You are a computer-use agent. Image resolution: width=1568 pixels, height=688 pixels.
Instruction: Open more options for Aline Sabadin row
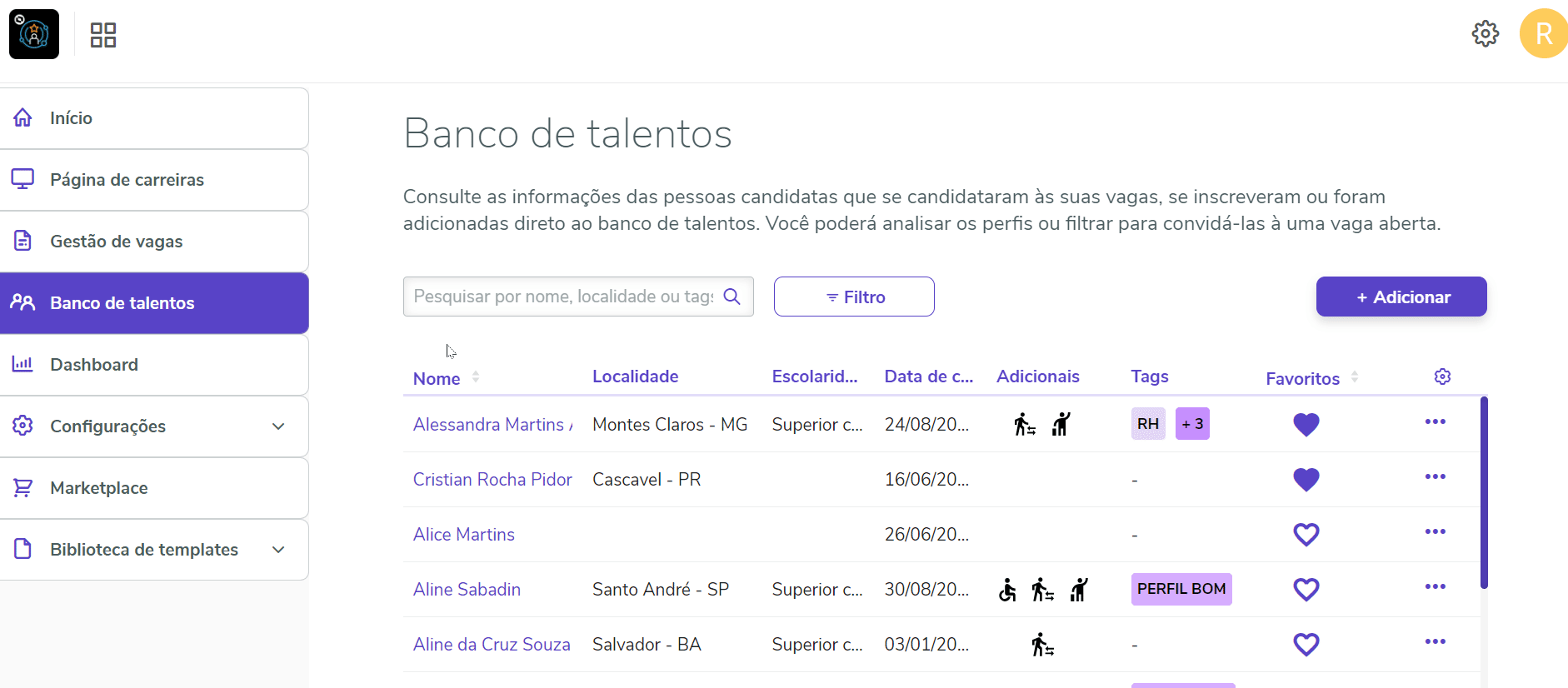pos(1435,586)
